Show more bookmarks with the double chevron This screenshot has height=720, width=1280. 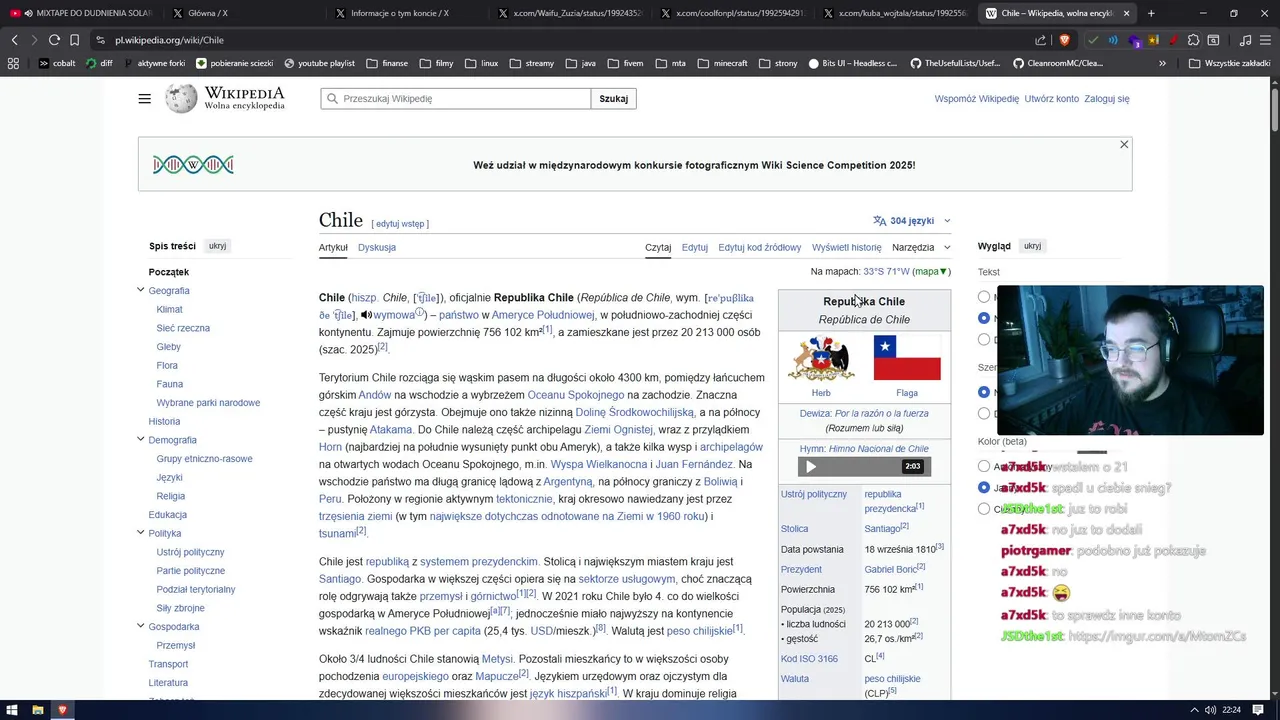(1162, 63)
